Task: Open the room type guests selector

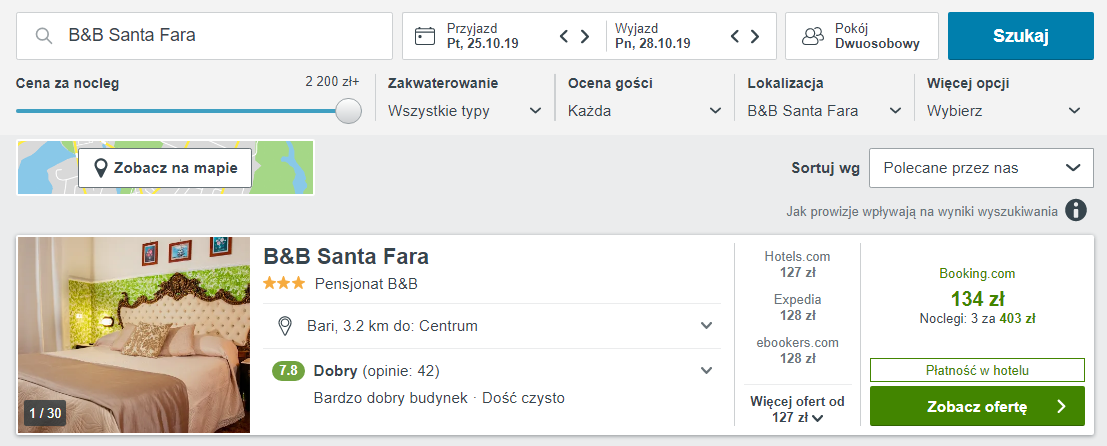Action: (x=861, y=36)
